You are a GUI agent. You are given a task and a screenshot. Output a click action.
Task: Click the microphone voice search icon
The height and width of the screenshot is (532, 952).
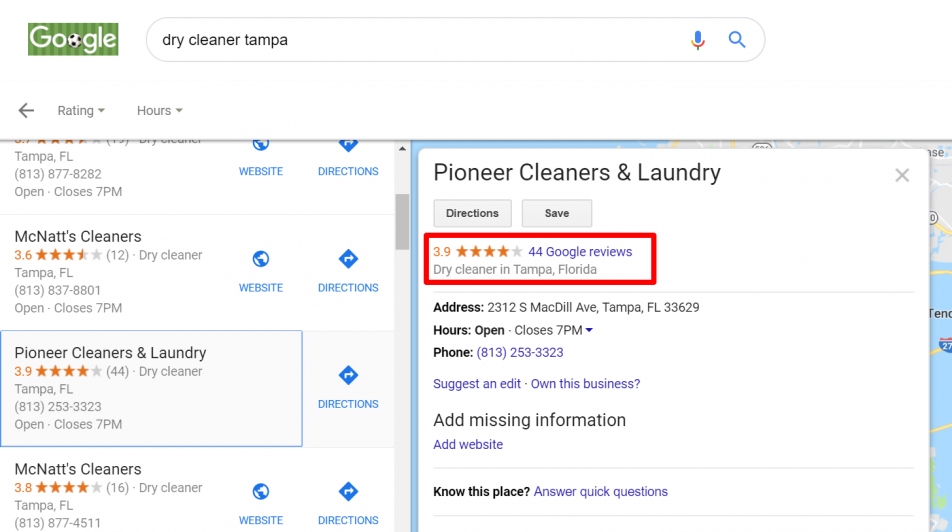click(698, 40)
